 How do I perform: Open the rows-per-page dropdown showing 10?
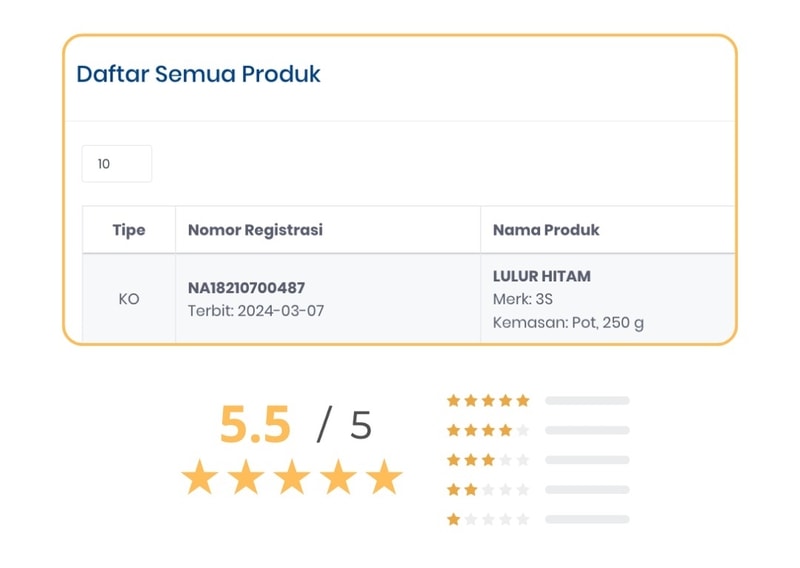click(x=116, y=164)
